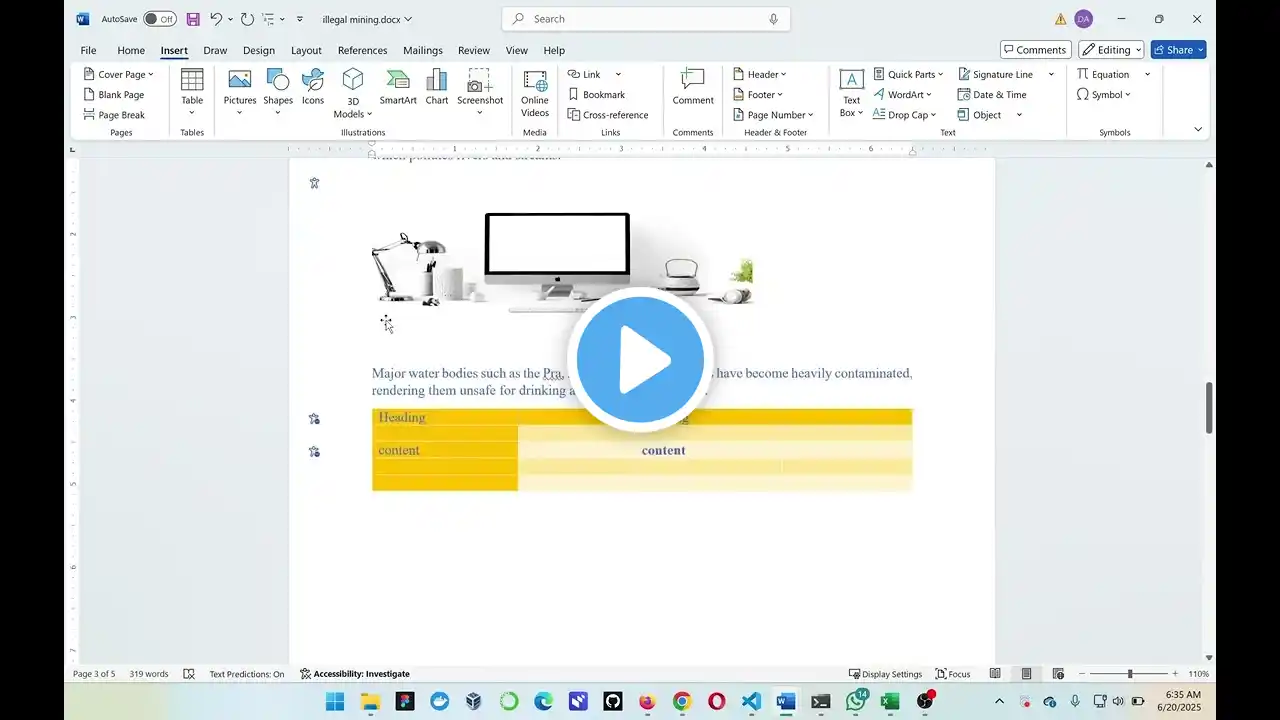Screen dimensions: 1280x720
Task: Open the Table insert menu
Action: click(192, 92)
